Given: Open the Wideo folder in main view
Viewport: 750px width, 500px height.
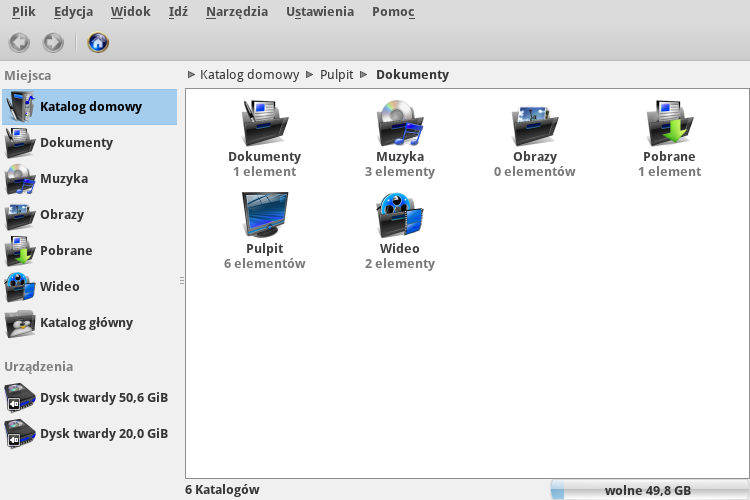Looking at the screenshot, I should pyautogui.click(x=400, y=215).
